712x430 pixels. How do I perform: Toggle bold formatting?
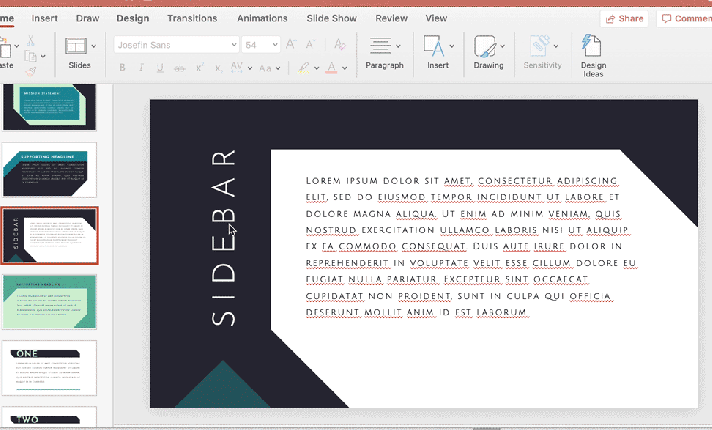click(x=123, y=68)
